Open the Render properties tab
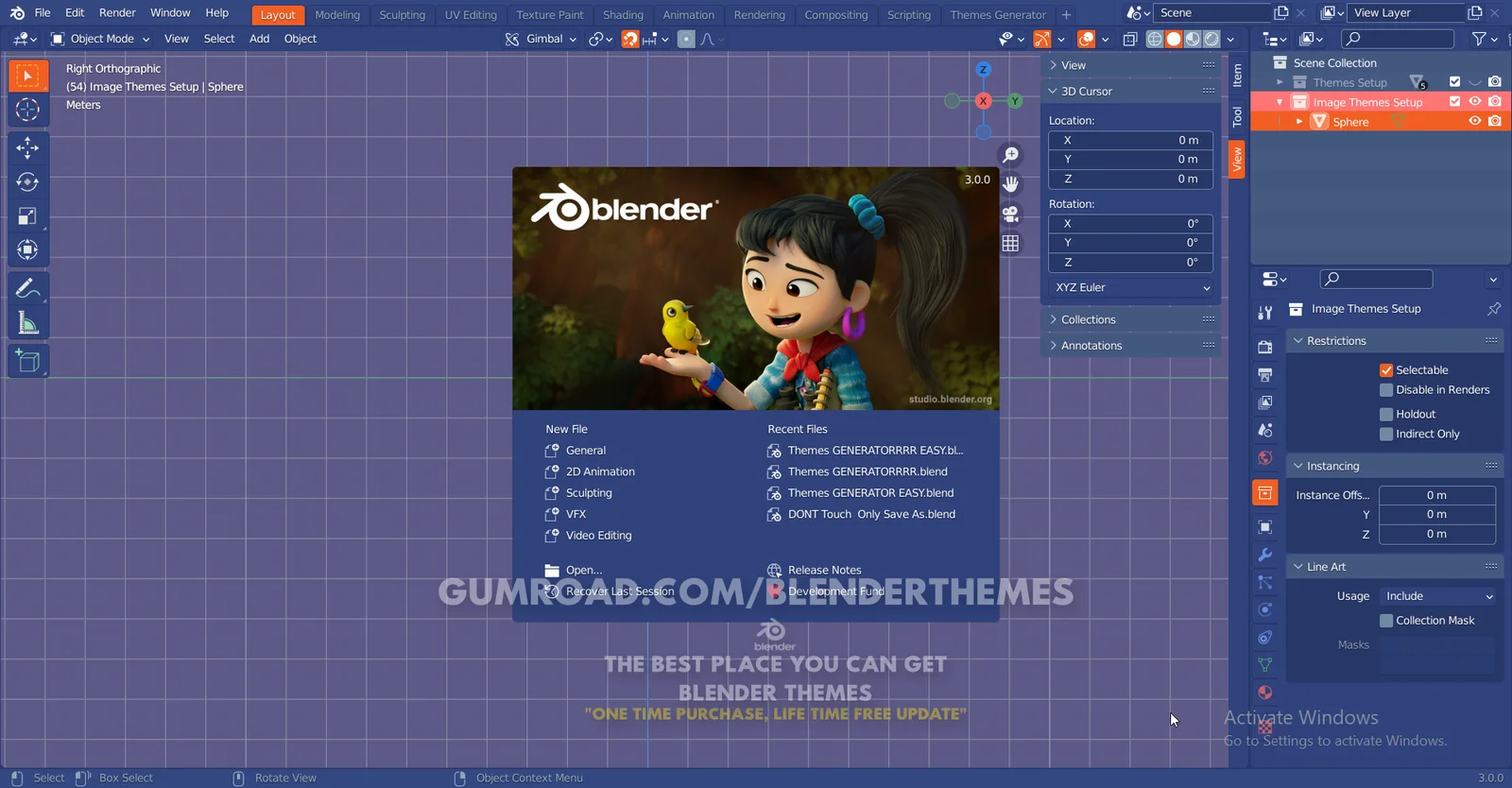Viewport: 1512px width, 788px height. pos(1265,347)
